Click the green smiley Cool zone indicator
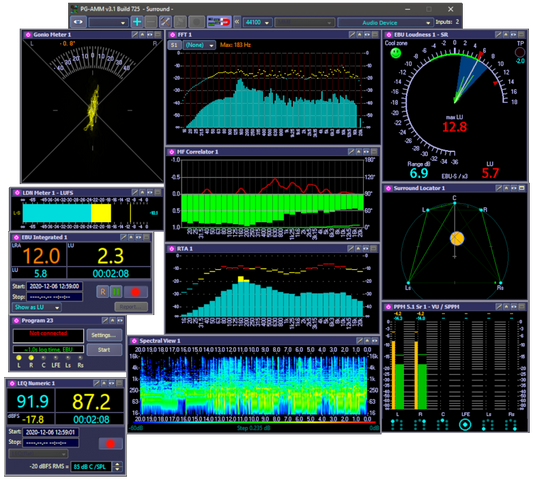Image resolution: width=533 pixels, height=480 pixels. click(396, 53)
